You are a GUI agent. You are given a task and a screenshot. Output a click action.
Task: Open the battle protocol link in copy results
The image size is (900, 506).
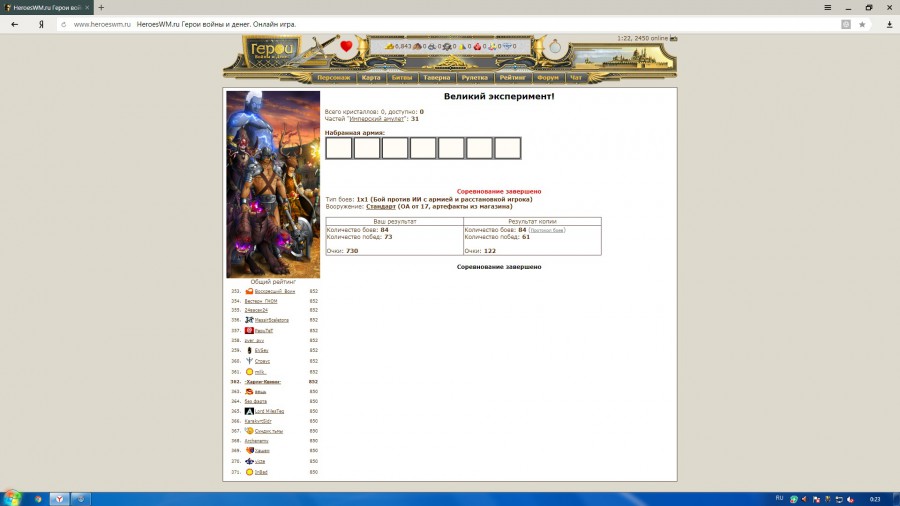[546, 230]
